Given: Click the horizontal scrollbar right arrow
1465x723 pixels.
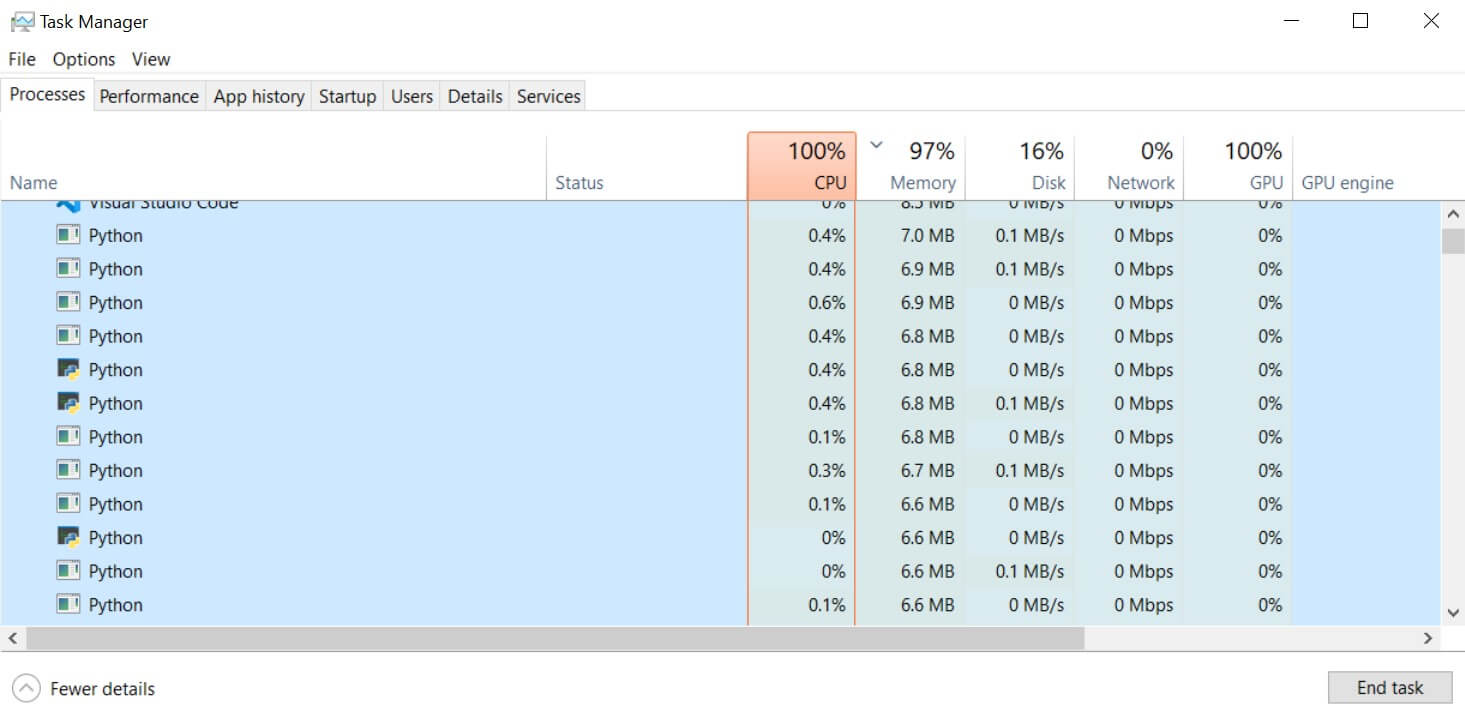Looking at the screenshot, I should [x=1428, y=638].
